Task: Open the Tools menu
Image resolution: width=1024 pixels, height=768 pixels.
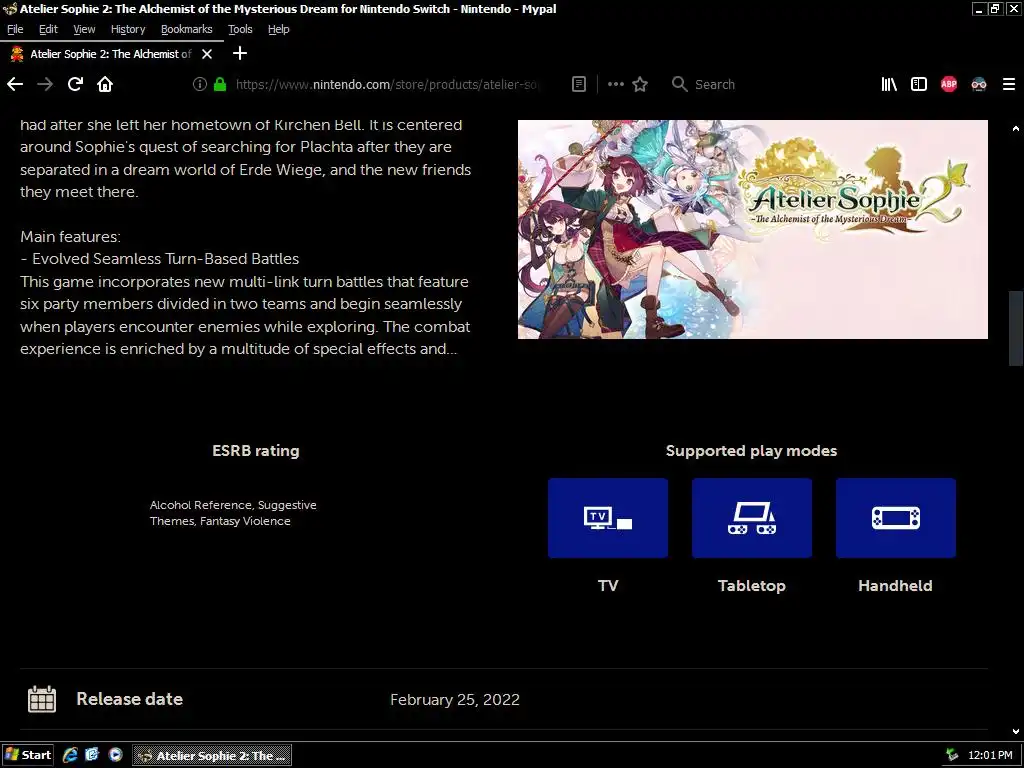Action: coord(240,29)
